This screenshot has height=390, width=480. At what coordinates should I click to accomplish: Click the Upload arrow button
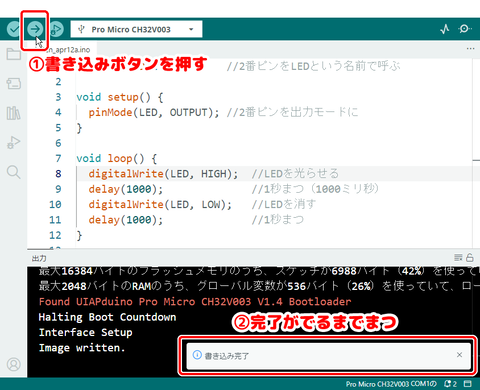[35, 29]
